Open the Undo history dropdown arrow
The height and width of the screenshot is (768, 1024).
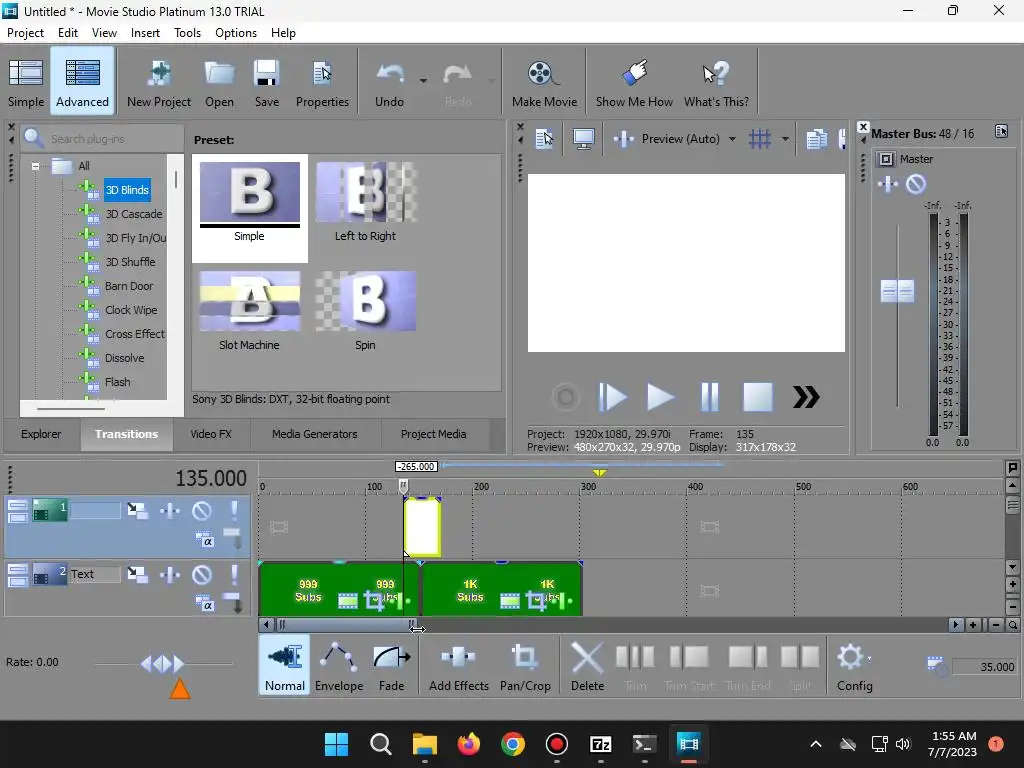(423, 81)
